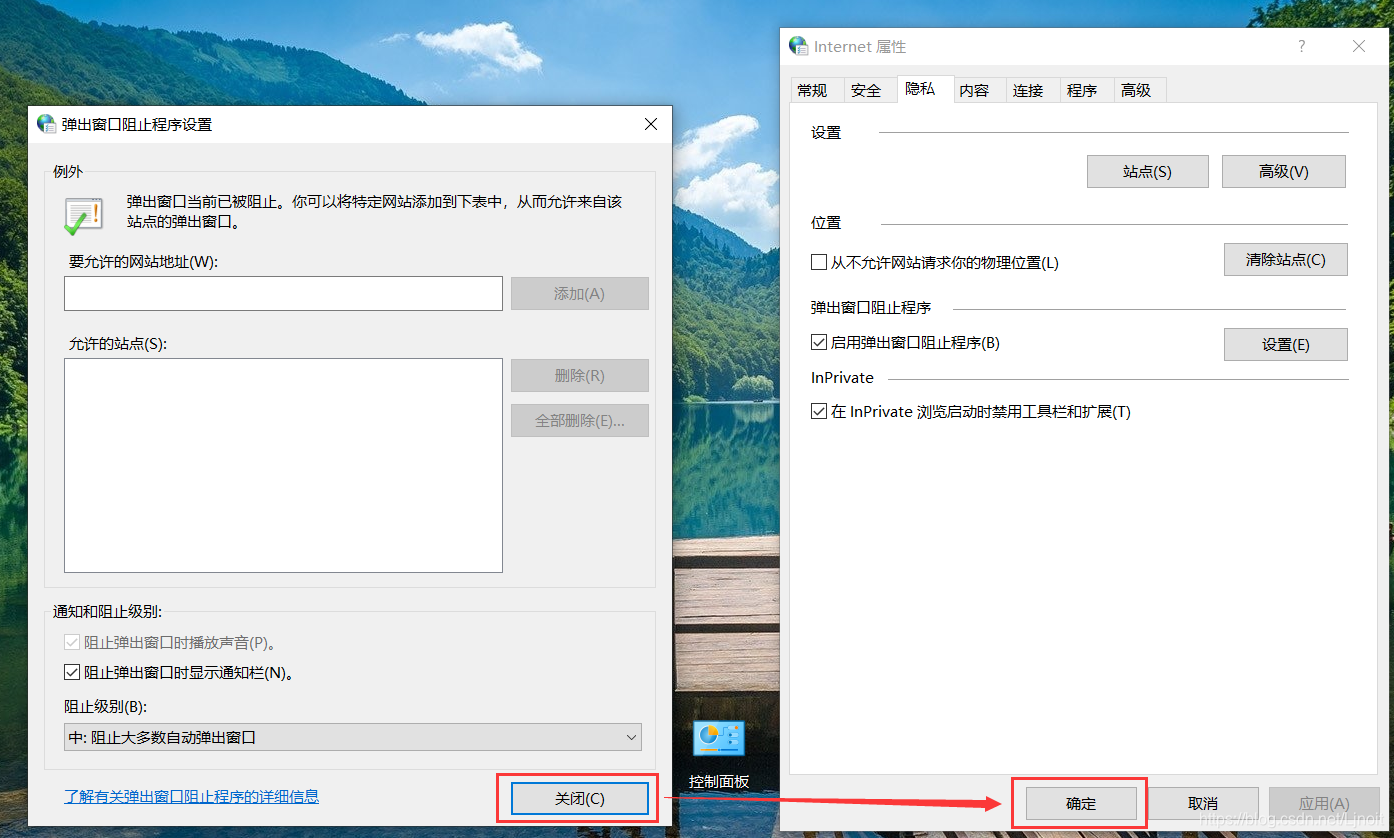Click the 高级(V) button
Image resolution: width=1394 pixels, height=838 pixels.
click(x=1284, y=171)
